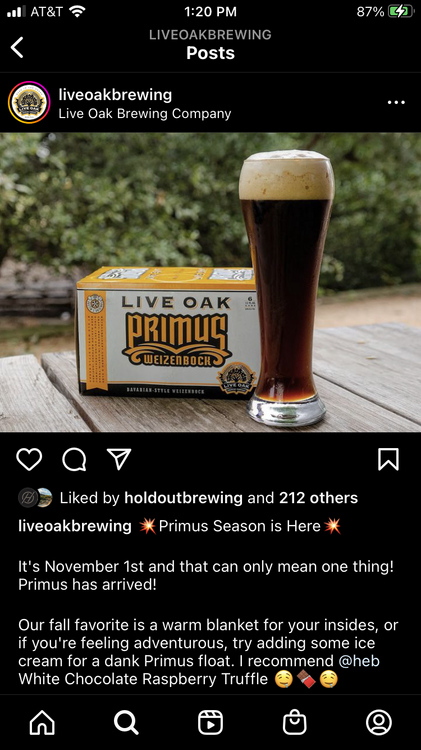
Task: Open comments with the speech bubble icon
Action: pyautogui.click(x=74, y=460)
